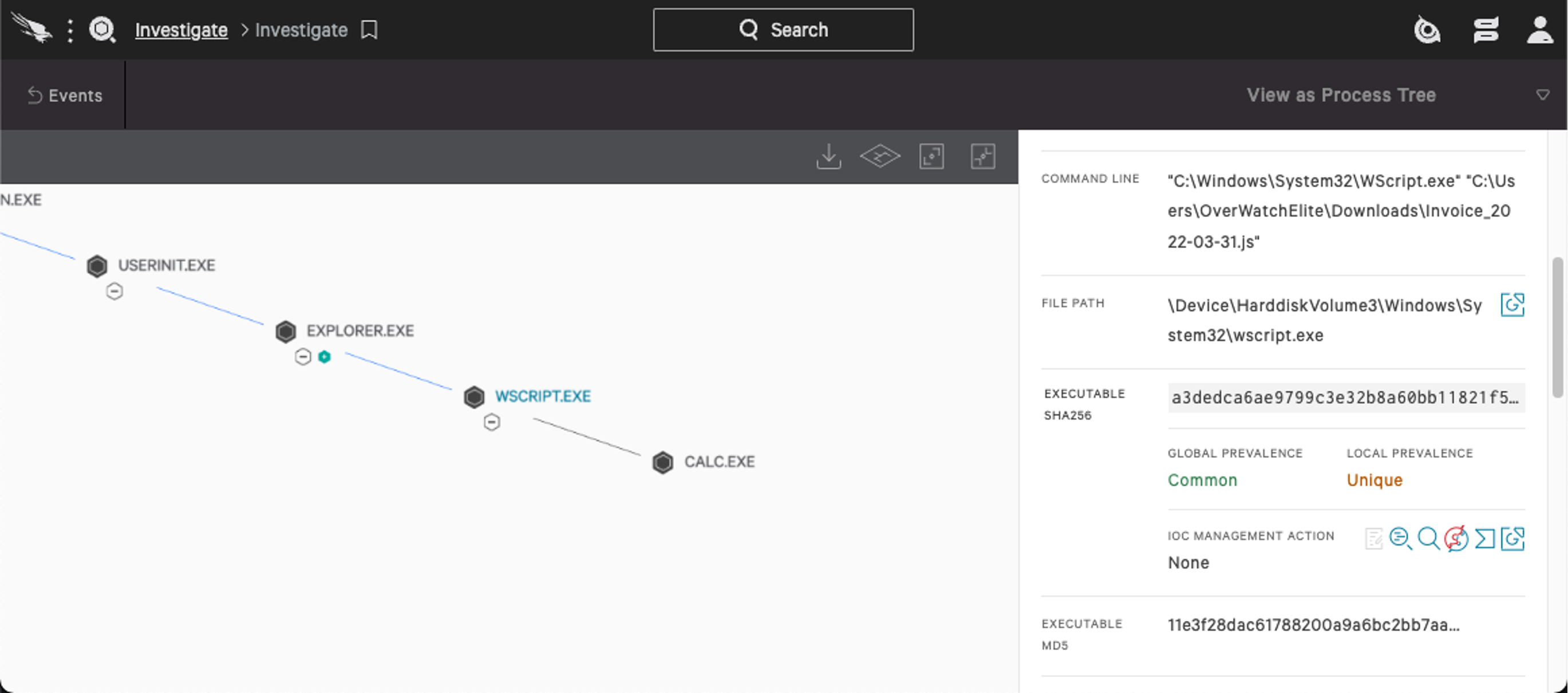Image resolution: width=1568 pixels, height=693 pixels.
Task: Go back to Events
Action: [x=65, y=96]
